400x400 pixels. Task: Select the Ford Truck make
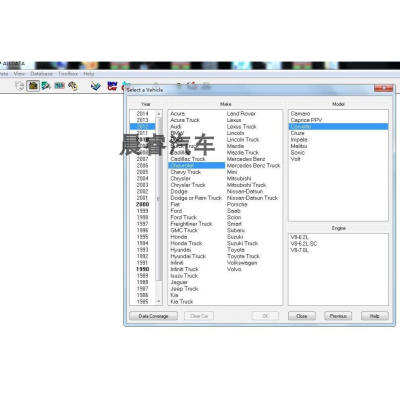[x=184, y=217]
